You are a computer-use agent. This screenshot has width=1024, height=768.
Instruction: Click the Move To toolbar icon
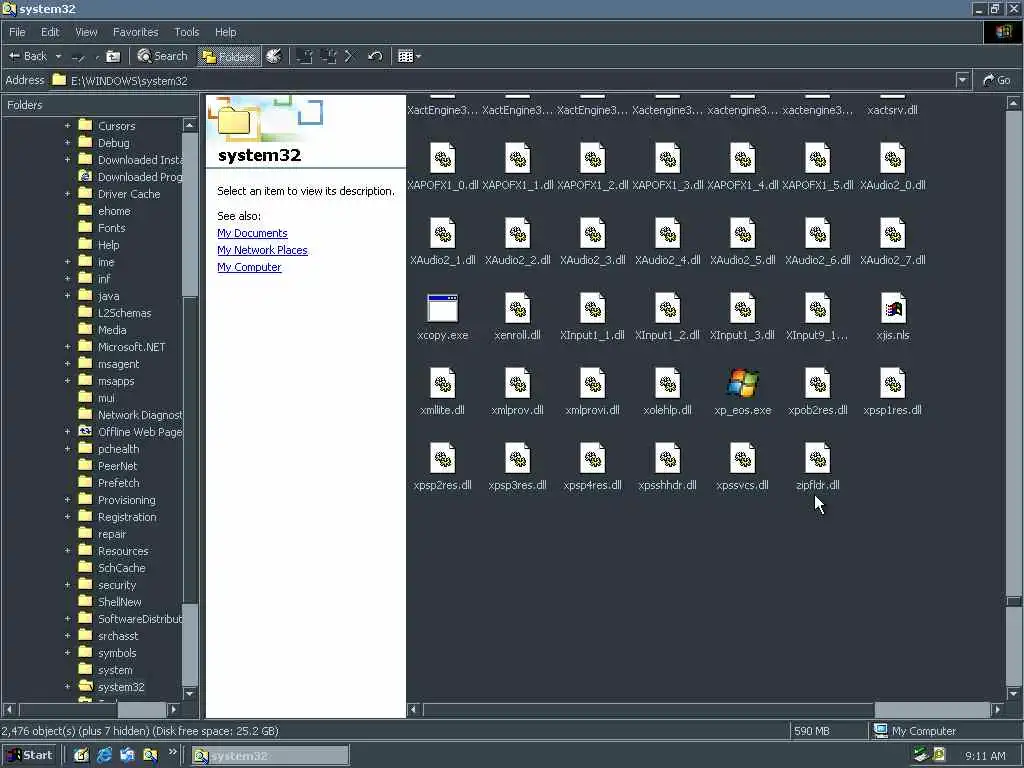click(x=304, y=56)
